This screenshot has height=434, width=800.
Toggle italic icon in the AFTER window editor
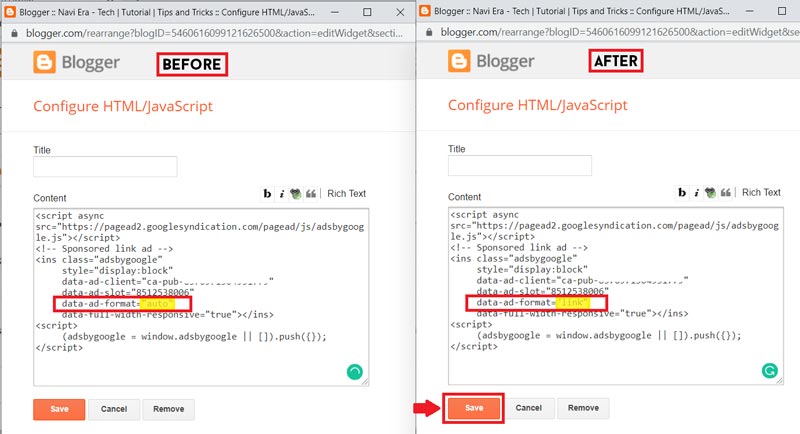[x=696, y=193]
